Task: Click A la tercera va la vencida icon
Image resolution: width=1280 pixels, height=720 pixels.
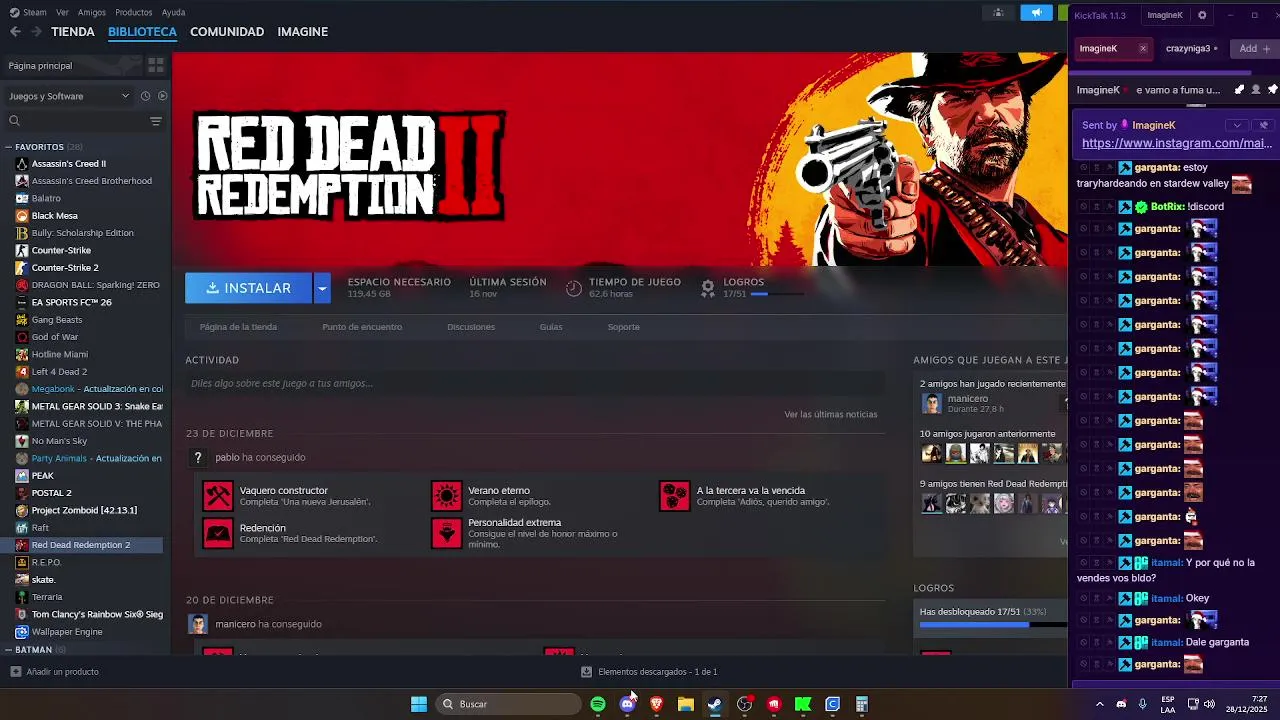Action: 674,496
